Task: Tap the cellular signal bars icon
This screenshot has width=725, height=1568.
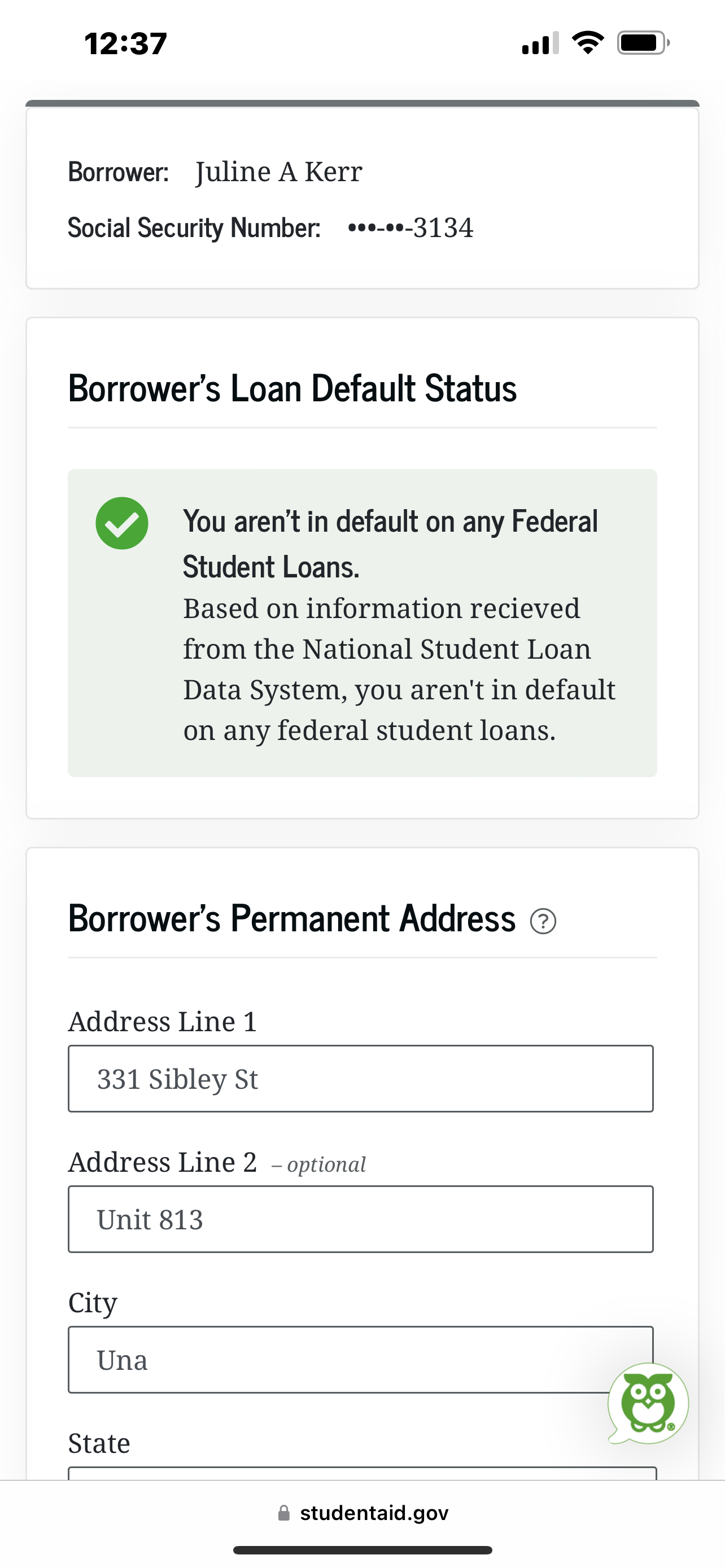Action: (x=540, y=42)
